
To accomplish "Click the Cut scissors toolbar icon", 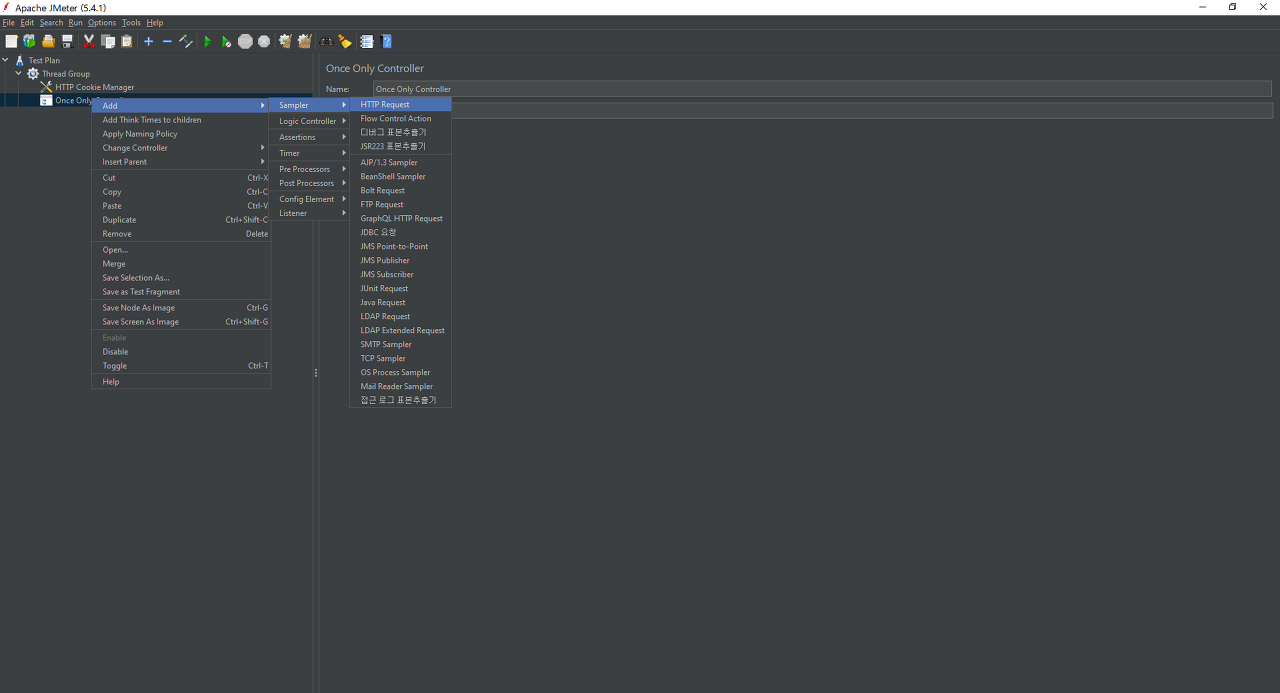I will (x=89, y=41).
